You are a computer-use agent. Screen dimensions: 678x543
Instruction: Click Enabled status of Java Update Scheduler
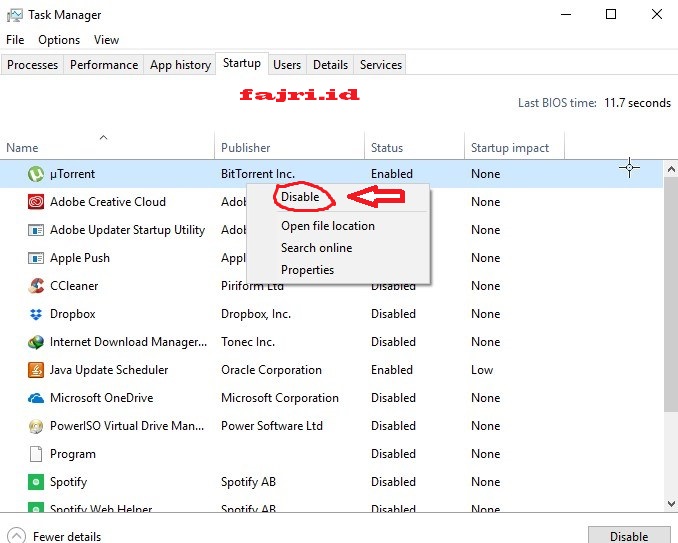[x=392, y=370]
